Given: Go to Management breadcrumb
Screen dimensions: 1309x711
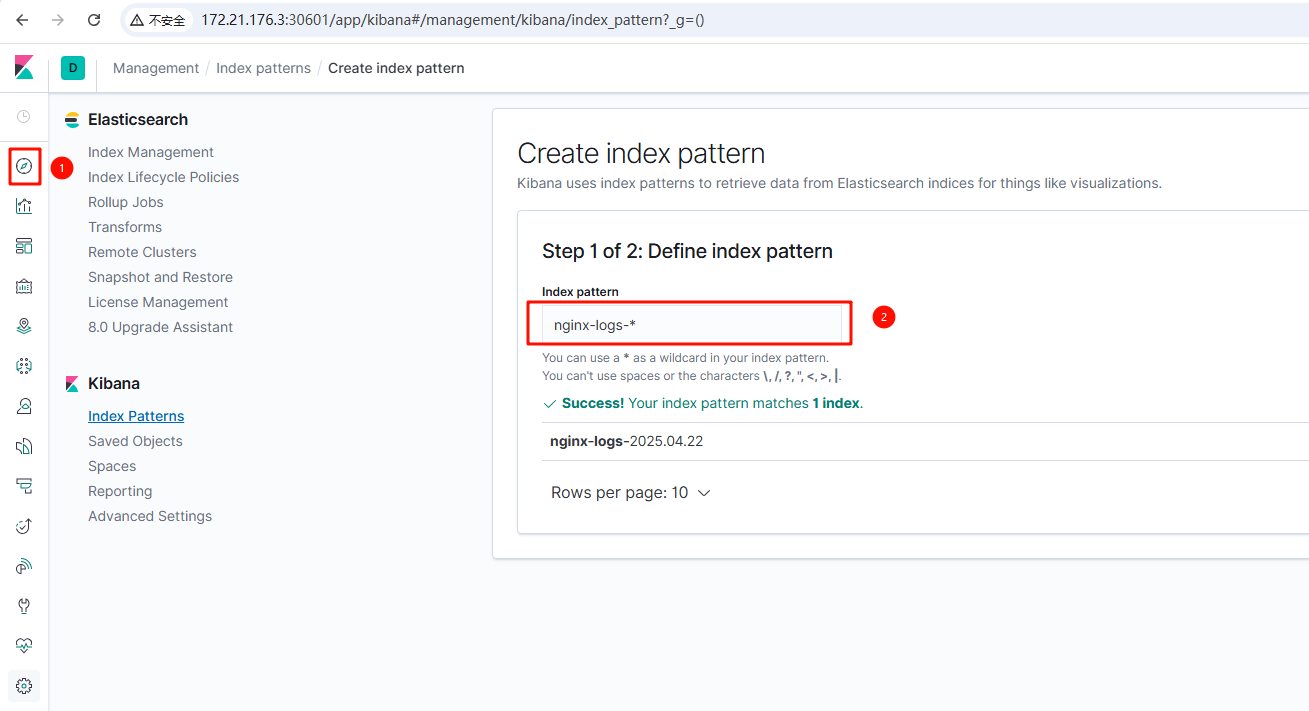Looking at the screenshot, I should click(x=156, y=68).
